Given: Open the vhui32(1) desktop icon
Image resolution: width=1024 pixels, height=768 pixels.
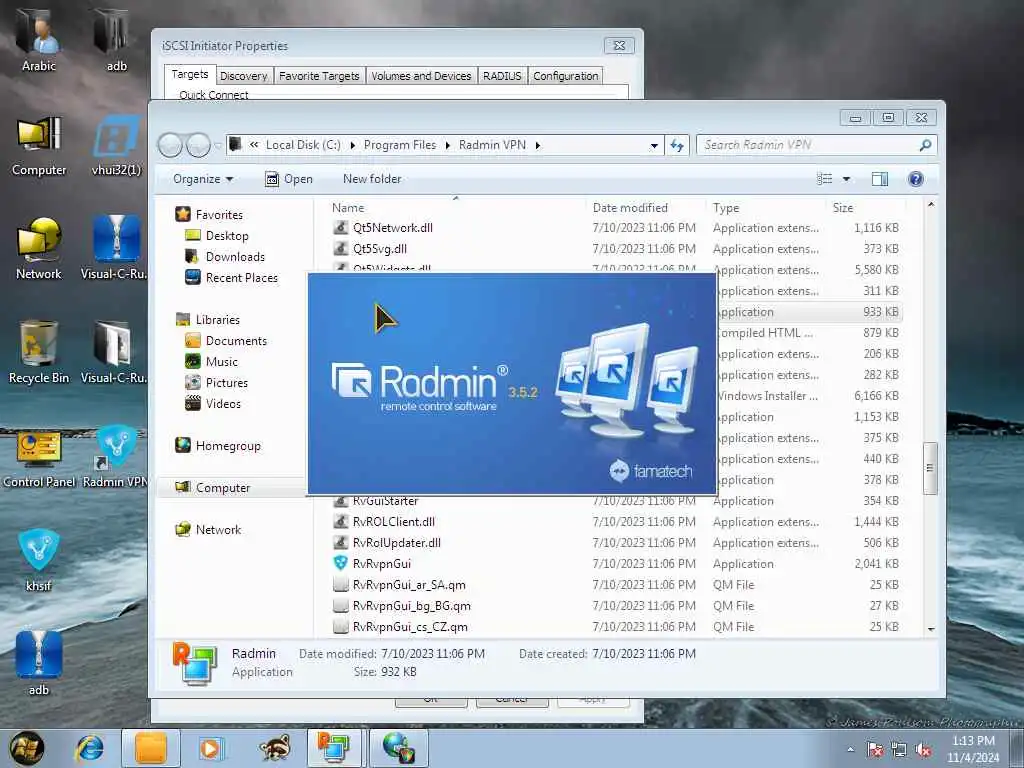Looking at the screenshot, I should click(116, 147).
